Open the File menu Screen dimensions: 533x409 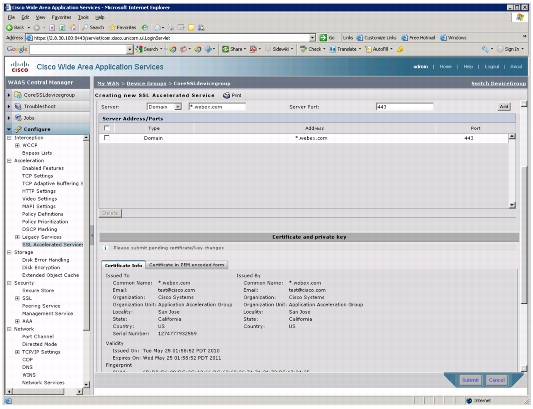click(x=11, y=17)
